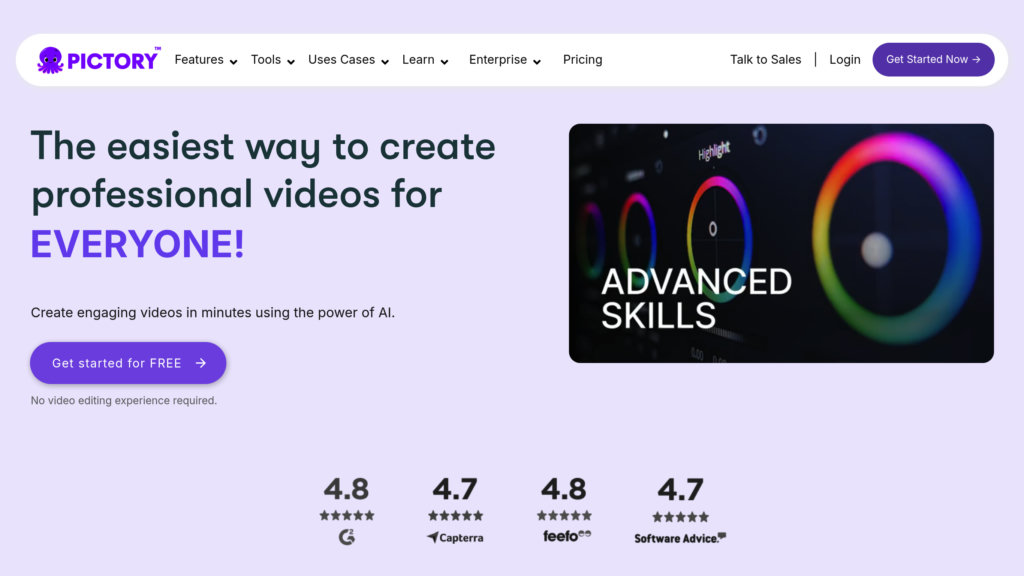Click the Software Advice star rating row
Image resolution: width=1024 pixels, height=576 pixels.
pos(680,517)
